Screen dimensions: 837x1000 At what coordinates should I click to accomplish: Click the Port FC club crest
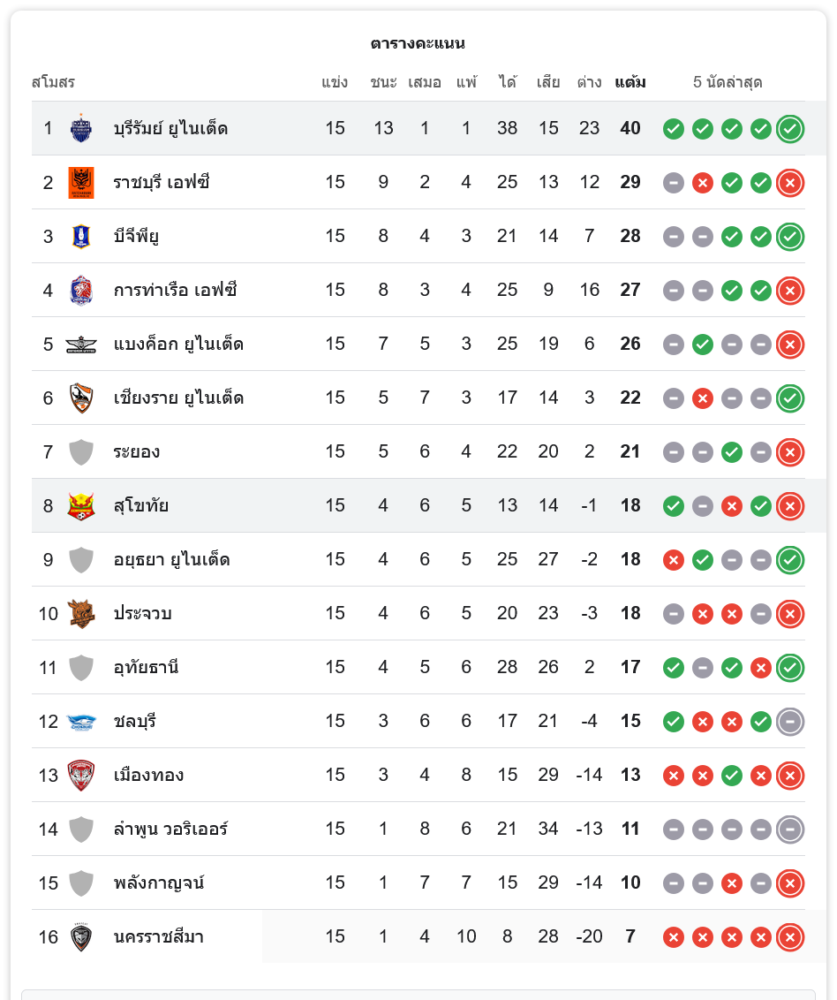click(81, 290)
